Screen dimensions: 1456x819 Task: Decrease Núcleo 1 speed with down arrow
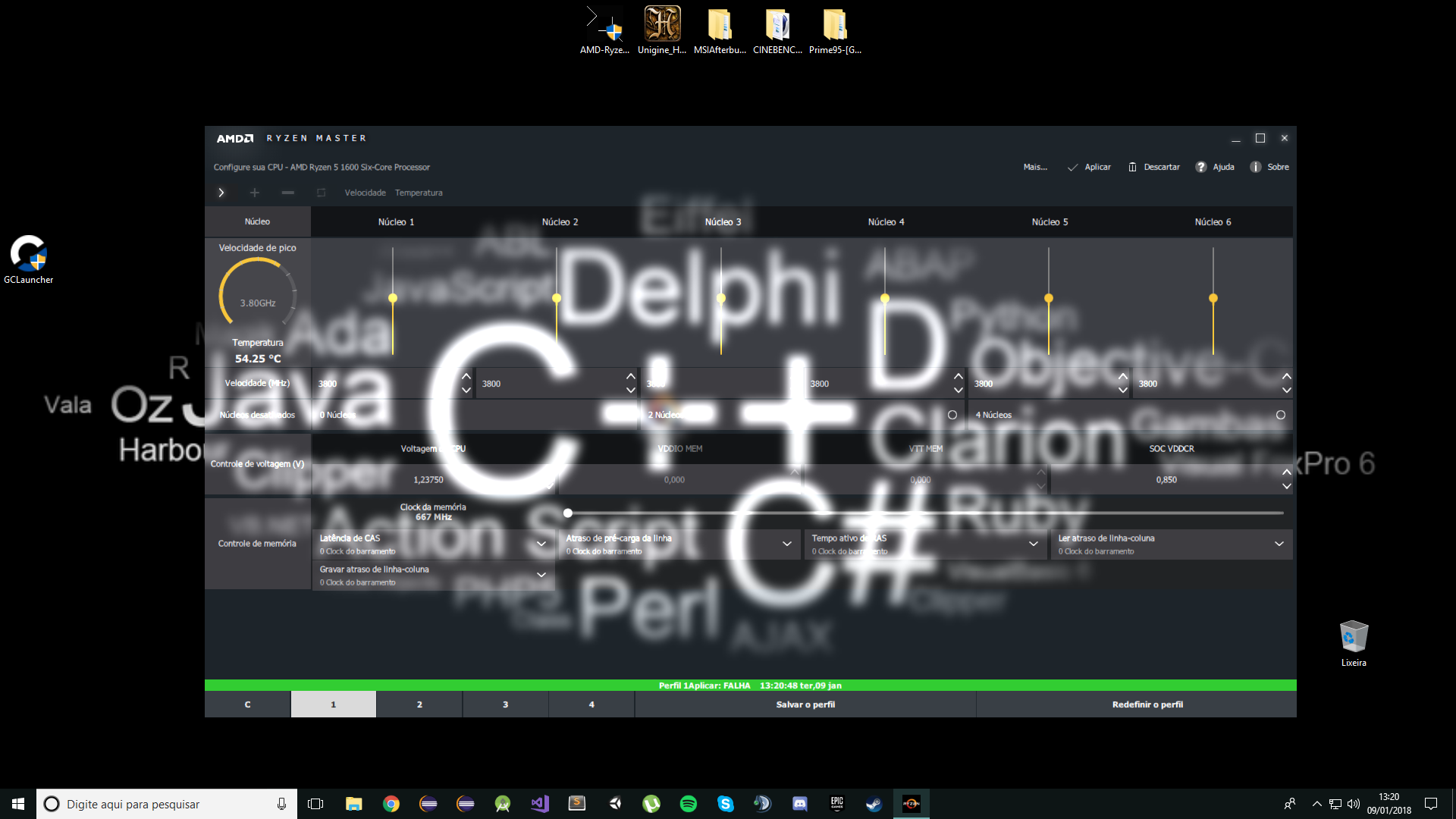466,390
